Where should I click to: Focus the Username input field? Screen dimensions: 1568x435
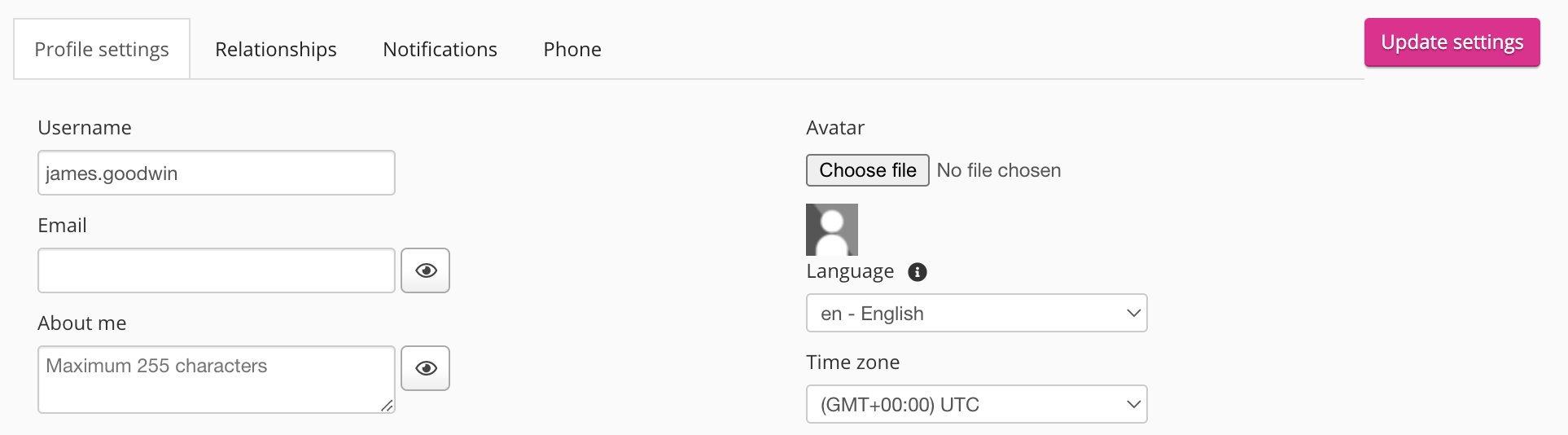[x=217, y=174]
